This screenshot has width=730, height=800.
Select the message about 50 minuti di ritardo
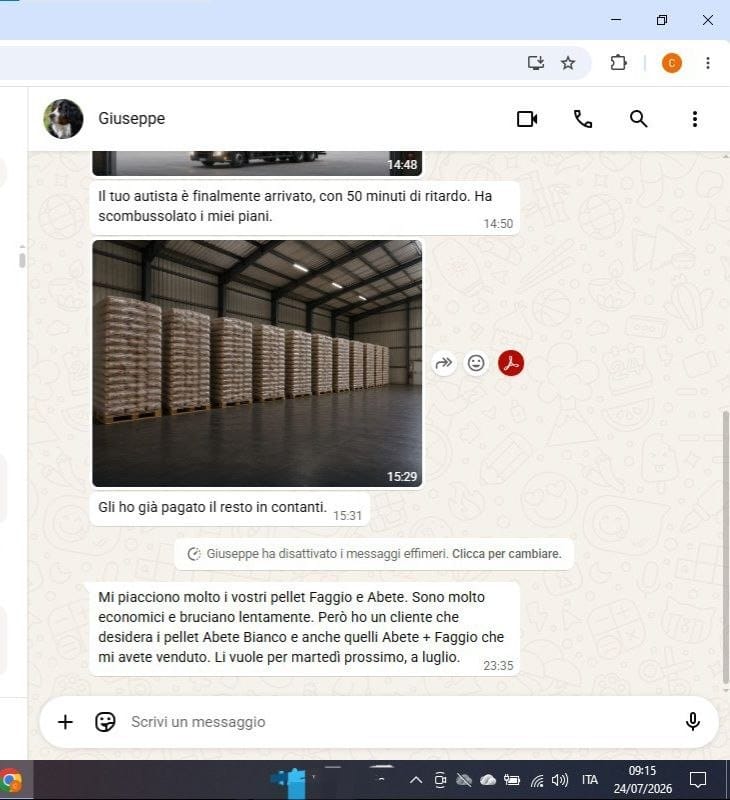click(x=305, y=207)
